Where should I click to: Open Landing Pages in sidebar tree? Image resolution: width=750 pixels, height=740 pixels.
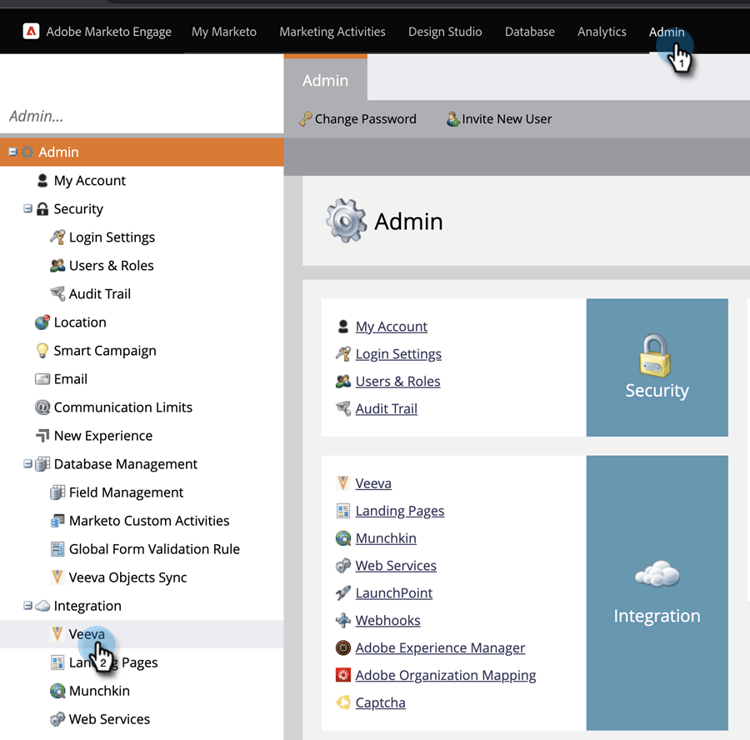tap(113, 662)
